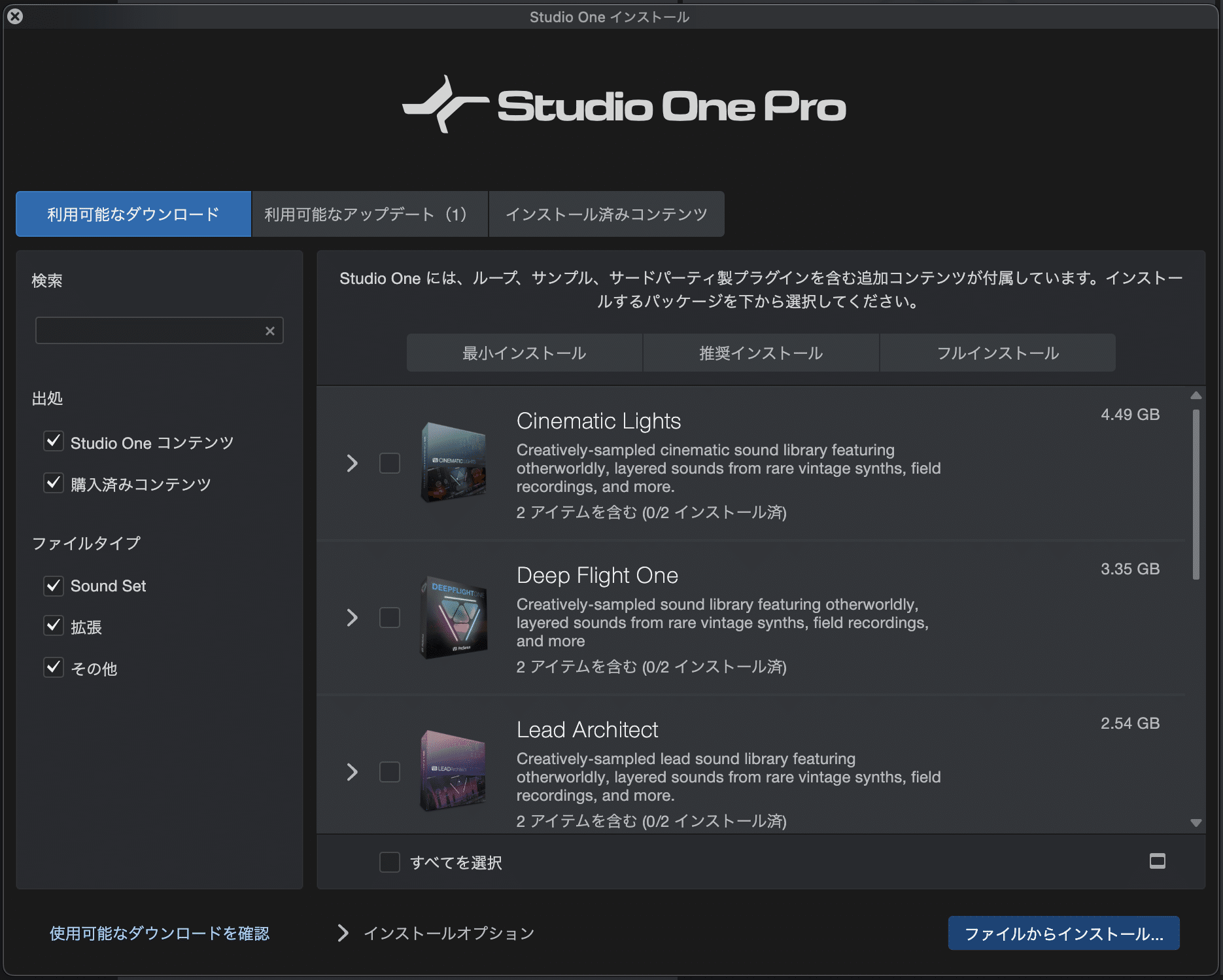Click the 4.49 GB size value
Viewport: 1223px width, 980px height.
pos(1130,414)
